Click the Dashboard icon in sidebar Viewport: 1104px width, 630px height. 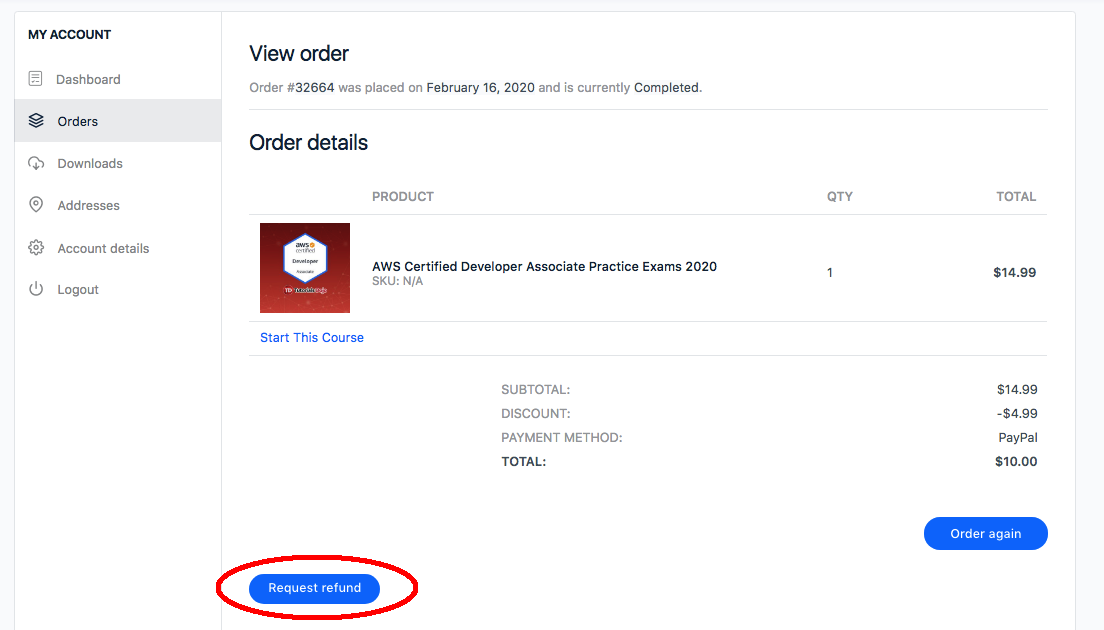[36, 79]
